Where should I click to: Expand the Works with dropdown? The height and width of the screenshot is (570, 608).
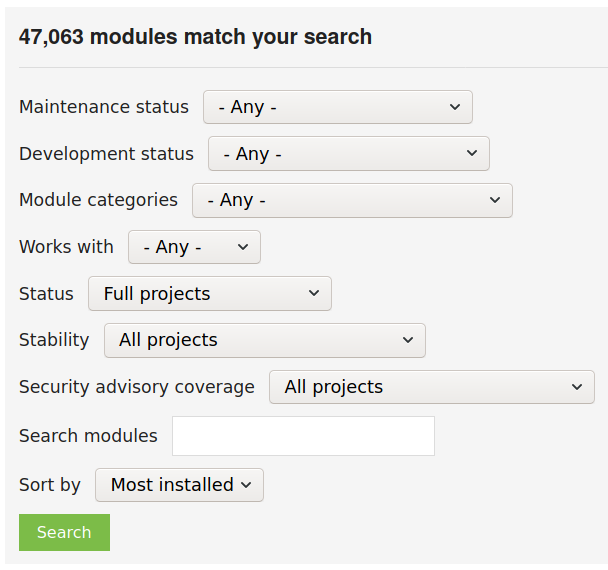click(194, 247)
